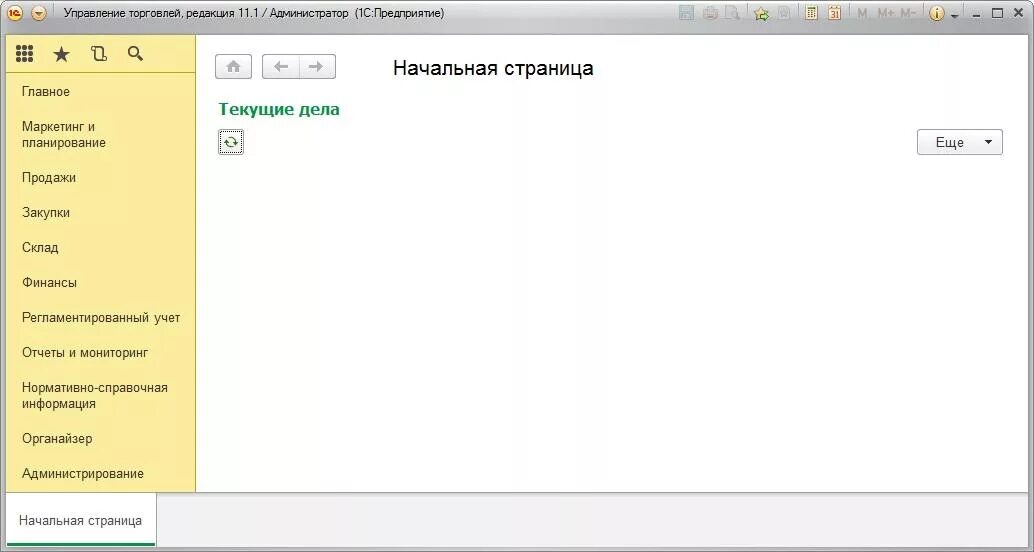
Task: Open the Еще dropdown menu
Action: (959, 142)
